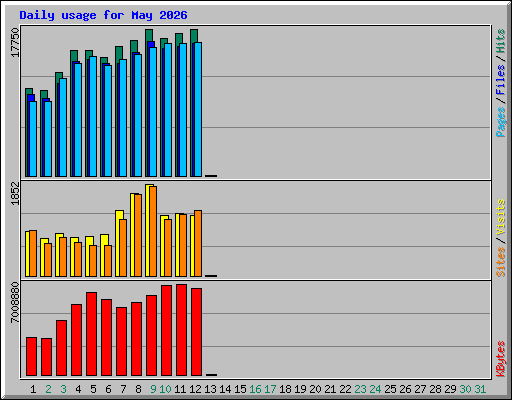Click the cyan Pages bar for day 12
This screenshot has height=400, width=512.
[x=198, y=109]
